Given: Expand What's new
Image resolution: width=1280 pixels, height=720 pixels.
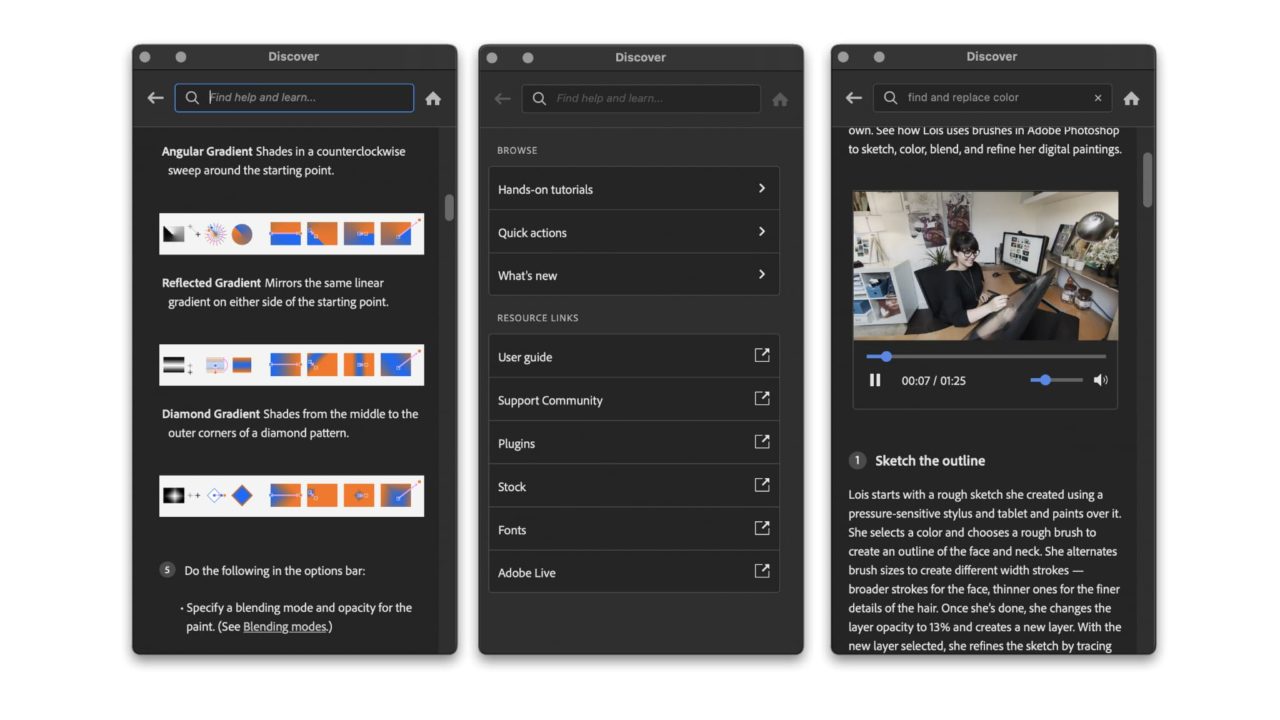Looking at the screenshot, I should pyautogui.click(x=634, y=275).
